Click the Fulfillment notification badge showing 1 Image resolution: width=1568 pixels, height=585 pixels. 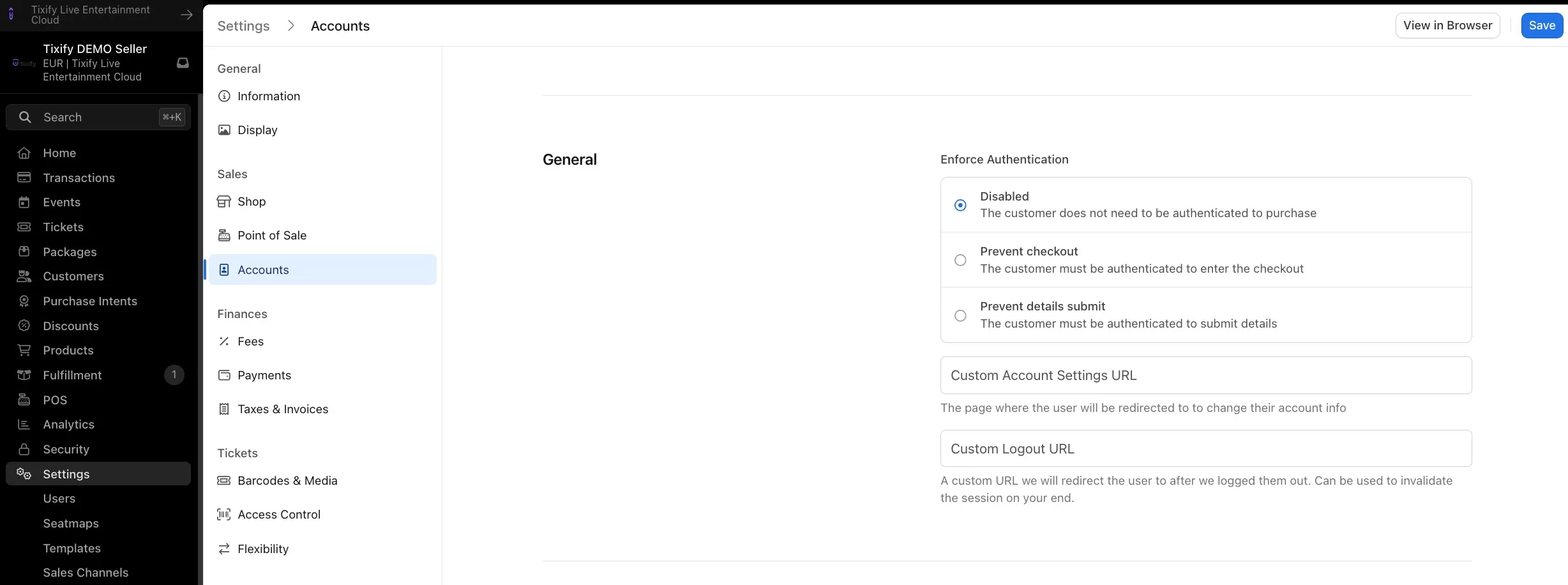coord(174,375)
